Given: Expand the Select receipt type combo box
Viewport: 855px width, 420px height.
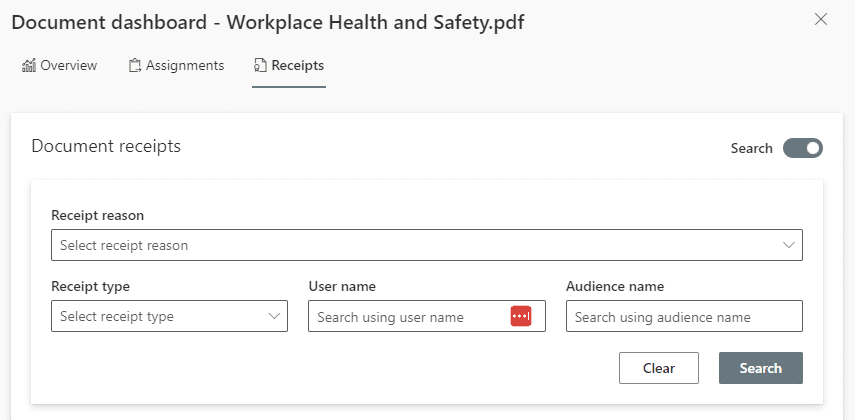Looking at the screenshot, I should coord(169,316).
